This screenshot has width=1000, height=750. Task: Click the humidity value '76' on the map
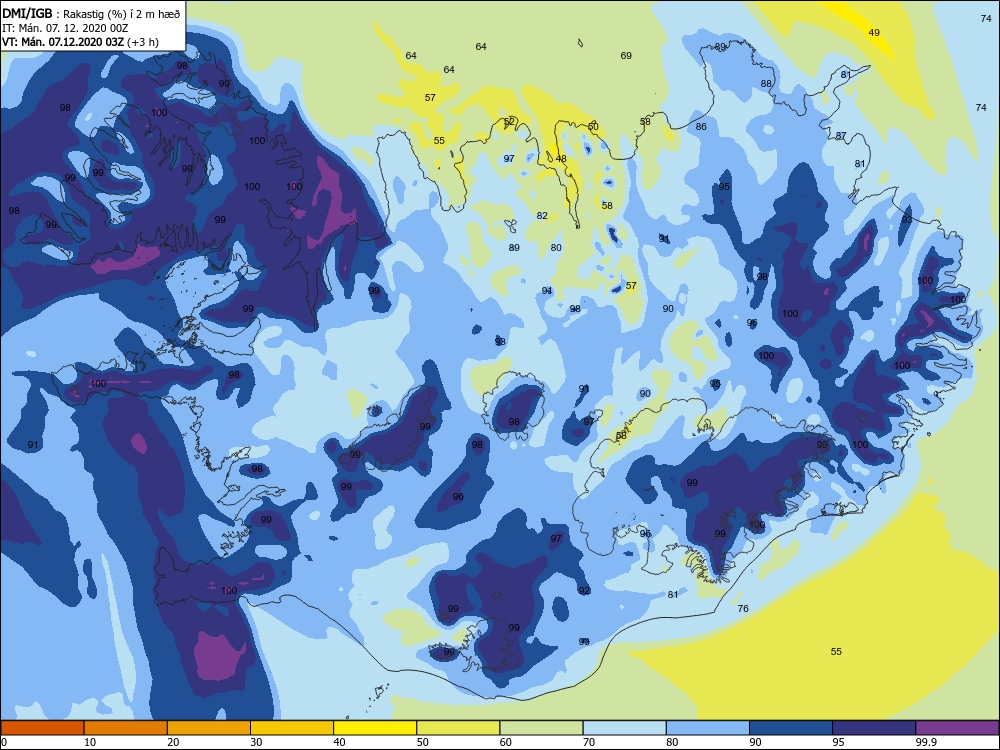pos(742,608)
